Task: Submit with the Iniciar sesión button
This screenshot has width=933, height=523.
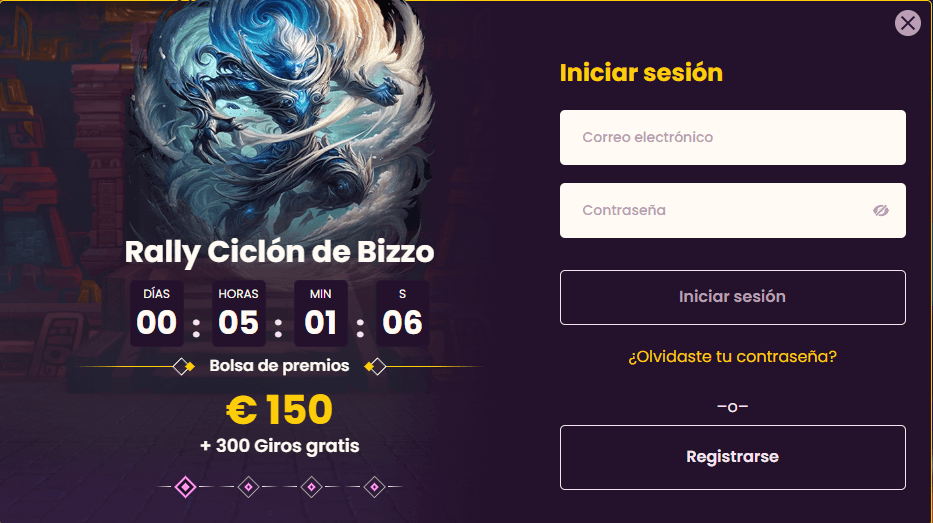Action: click(x=732, y=297)
